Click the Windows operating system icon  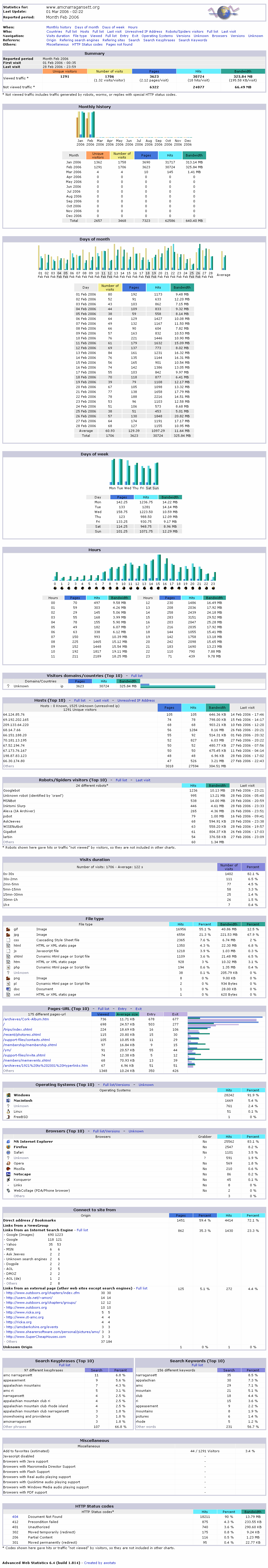[8, 1095]
